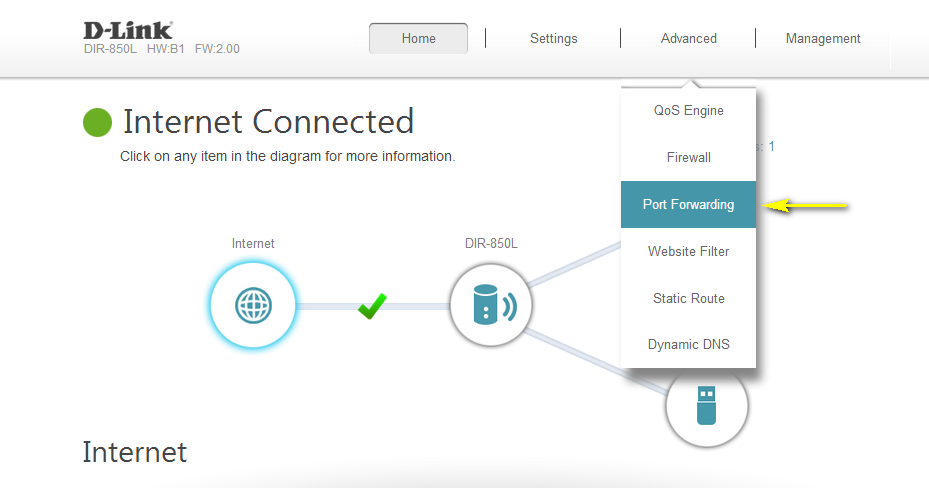Select Dynamic DNS entry

[688, 345]
